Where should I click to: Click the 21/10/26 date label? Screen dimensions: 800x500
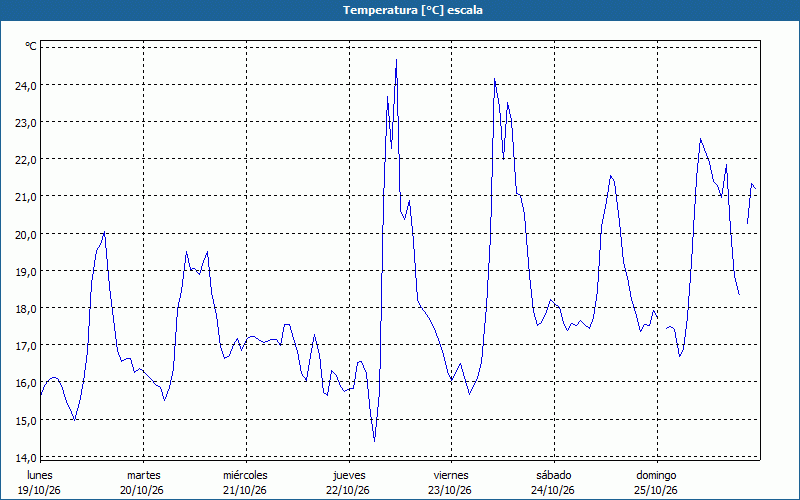245,490
